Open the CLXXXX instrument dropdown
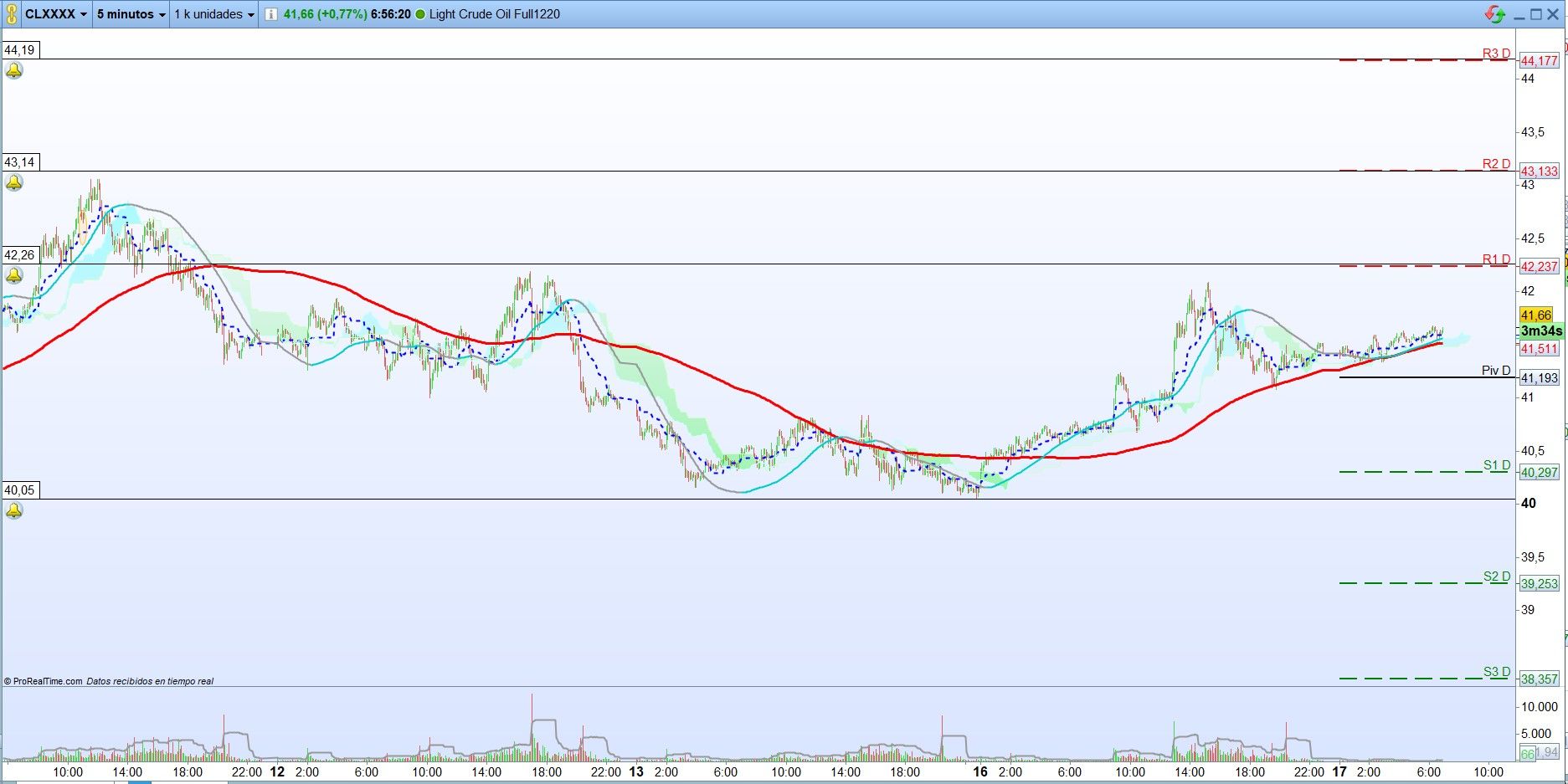 56,14
